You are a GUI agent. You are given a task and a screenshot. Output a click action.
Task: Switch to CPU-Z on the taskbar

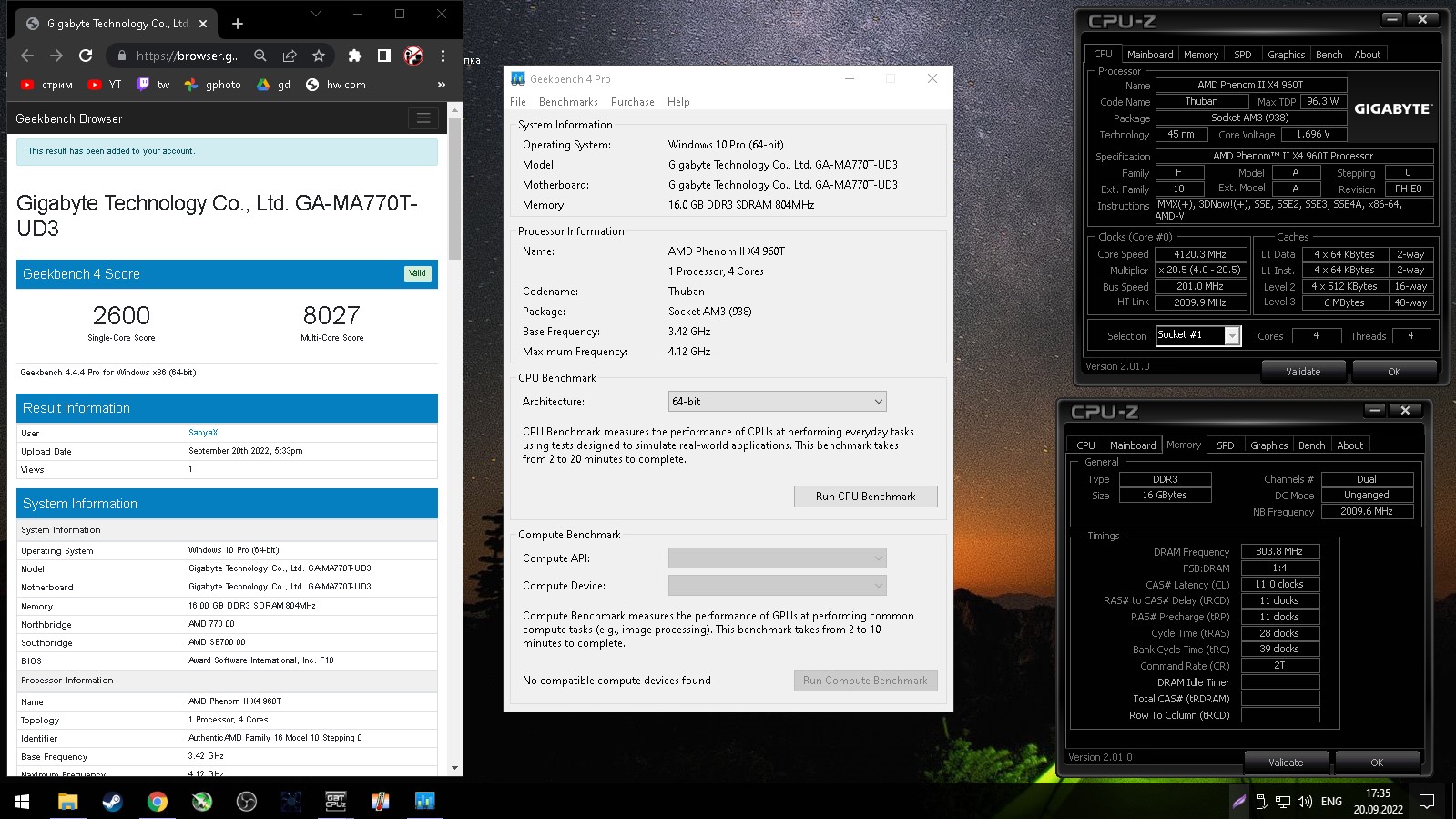click(336, 802)
